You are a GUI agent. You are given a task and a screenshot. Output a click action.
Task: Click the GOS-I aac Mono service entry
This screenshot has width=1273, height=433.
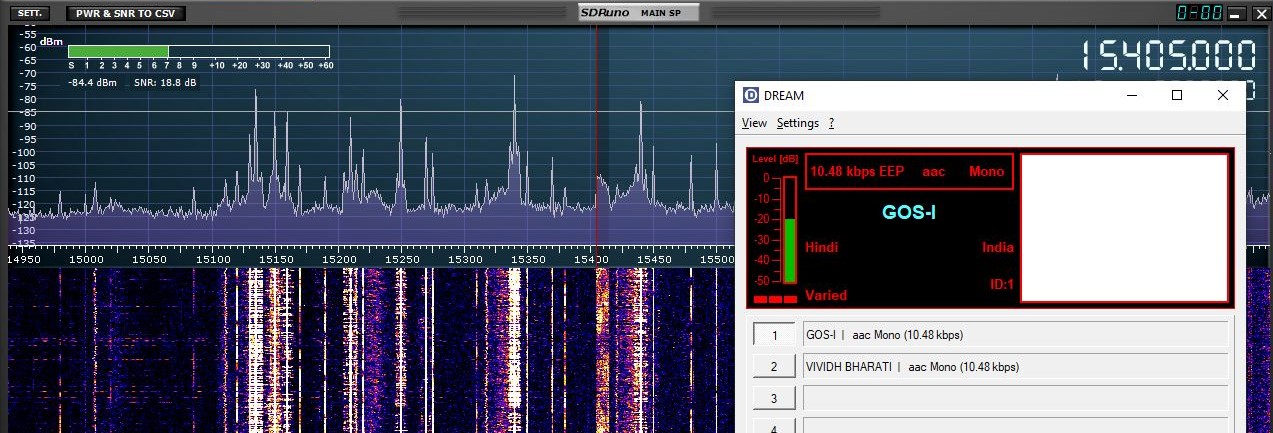(x=1015, y=335)
